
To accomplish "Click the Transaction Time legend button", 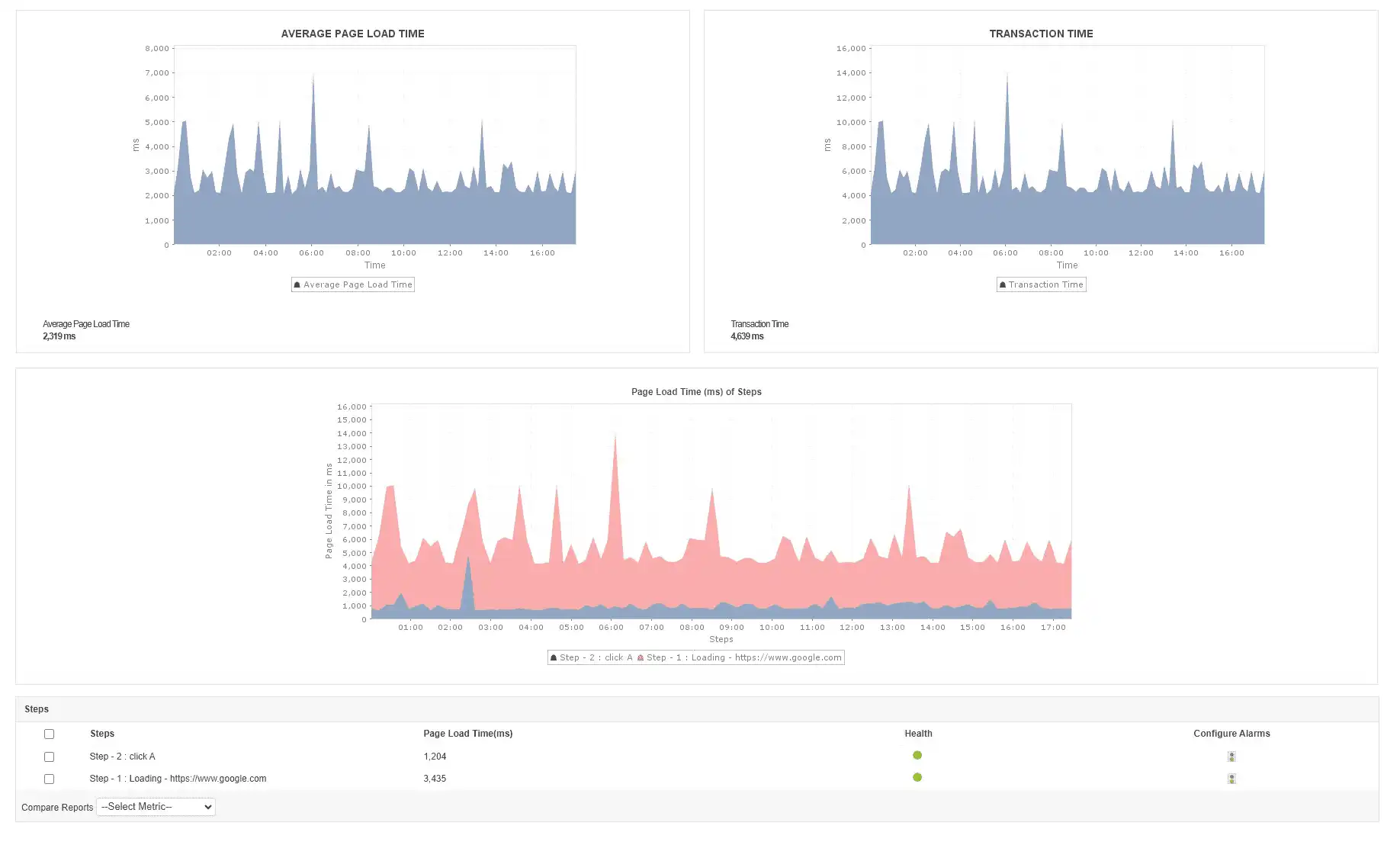I will pyautogui.click(x=1042, y=284).
